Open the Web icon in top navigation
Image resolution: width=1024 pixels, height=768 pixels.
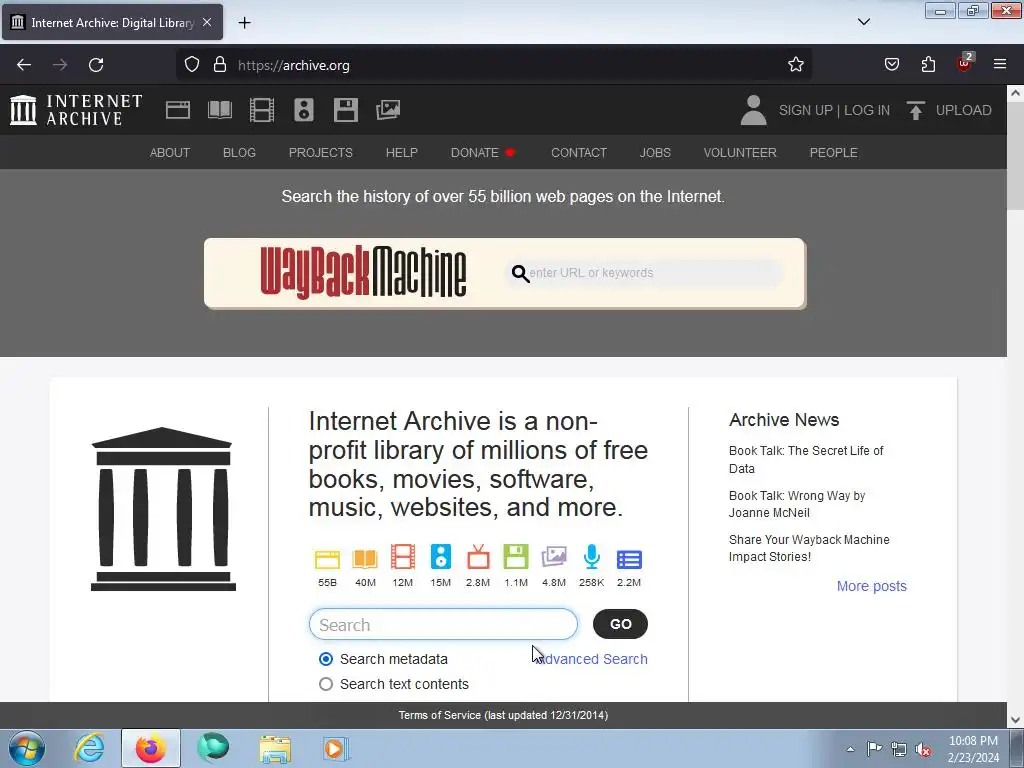pyautogui.click(x=178, y=110)
